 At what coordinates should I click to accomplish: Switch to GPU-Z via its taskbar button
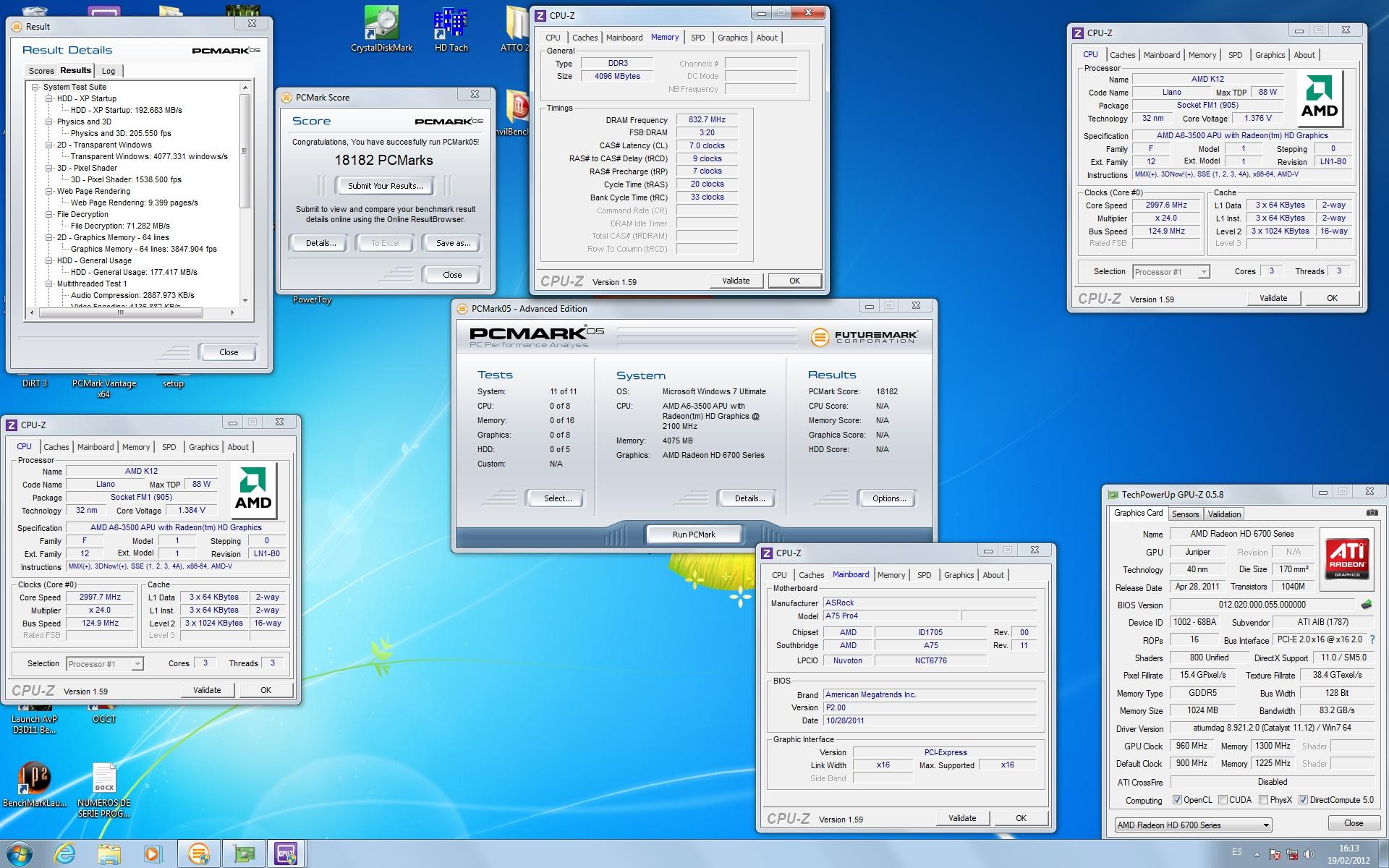click(244, 854)
